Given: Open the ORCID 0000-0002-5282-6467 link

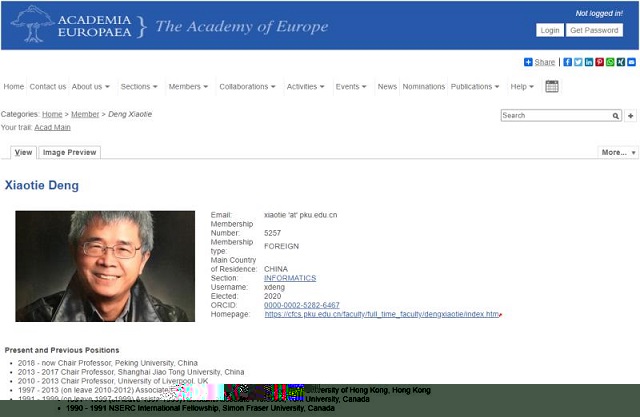Looking at the screenshot, I should pos(301,305).
